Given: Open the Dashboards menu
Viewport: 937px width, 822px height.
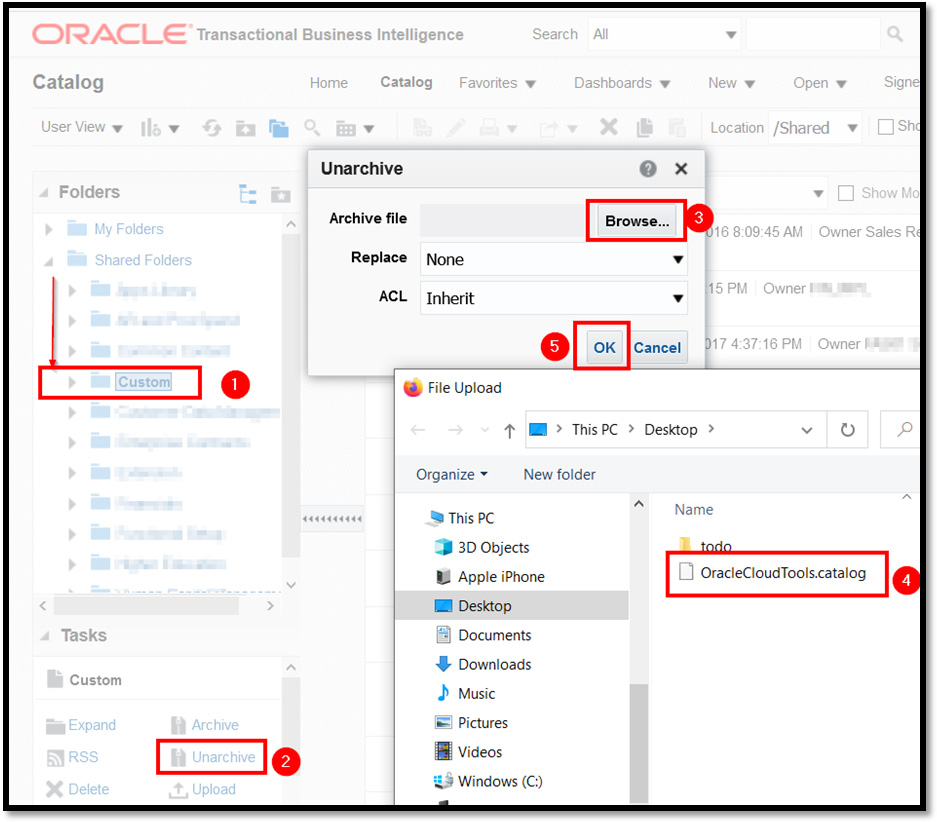Looking at the screenshot, I should pyautogui.click(x=622, y=83).
